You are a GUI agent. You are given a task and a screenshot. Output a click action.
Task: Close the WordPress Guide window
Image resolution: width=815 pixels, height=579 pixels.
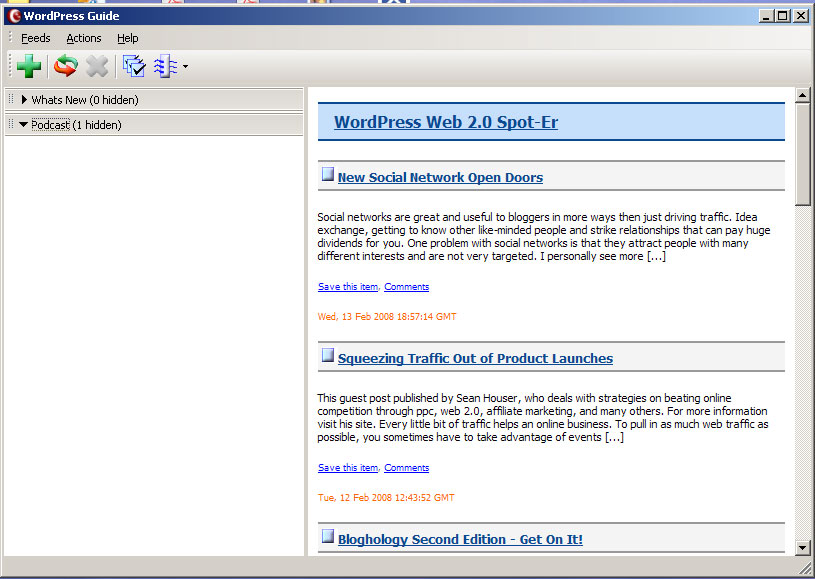(801, 16)
